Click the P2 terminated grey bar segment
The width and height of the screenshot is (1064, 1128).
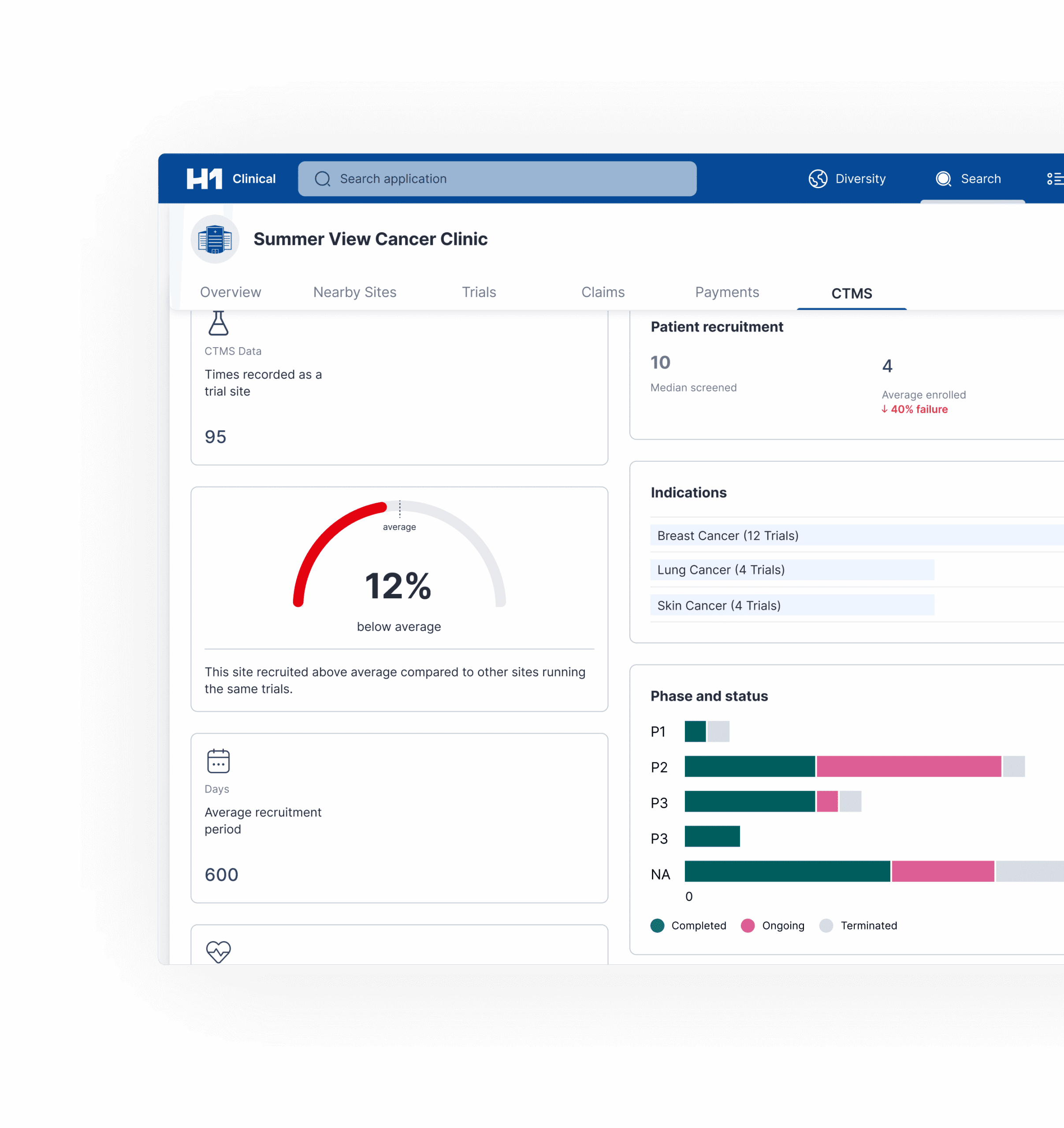1014,766
